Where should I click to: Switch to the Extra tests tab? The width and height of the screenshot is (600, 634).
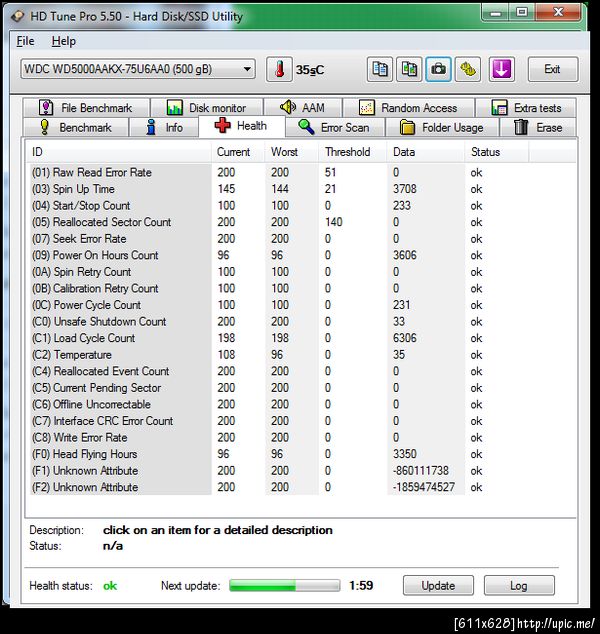[x=526, y=108]
